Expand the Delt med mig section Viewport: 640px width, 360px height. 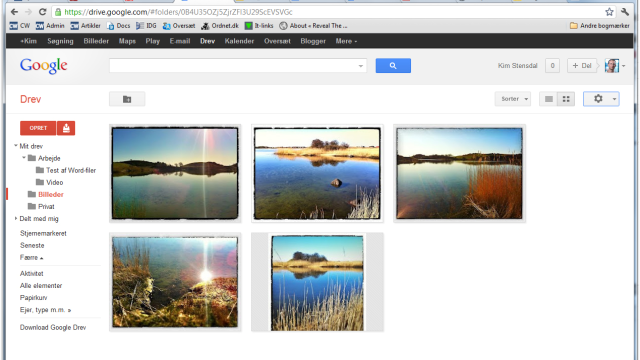coord(16,218)
